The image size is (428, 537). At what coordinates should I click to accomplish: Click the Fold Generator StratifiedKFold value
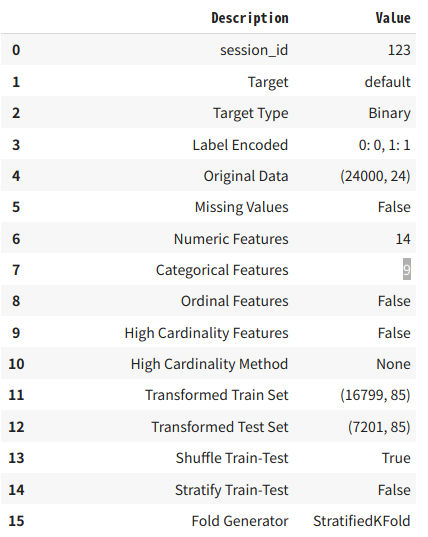pos(362,521)
